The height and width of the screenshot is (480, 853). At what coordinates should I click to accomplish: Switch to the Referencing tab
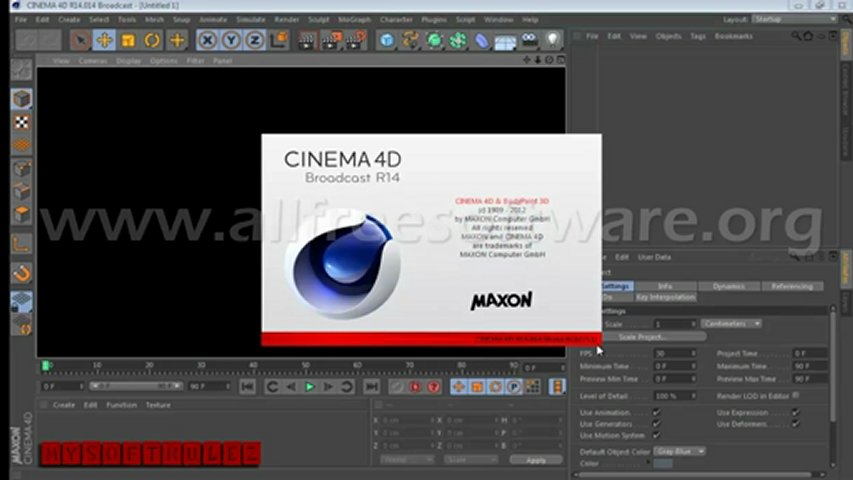click(x=792, y=286)
